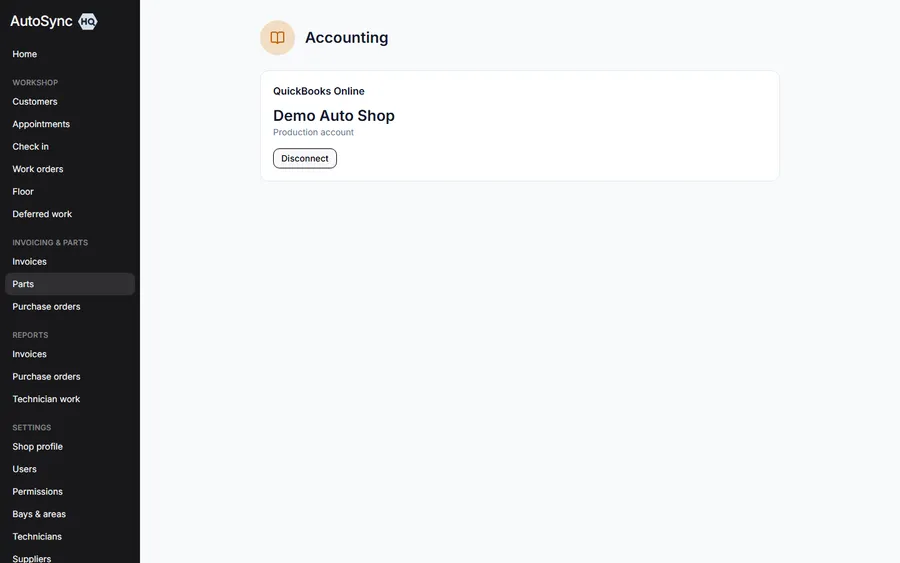Viewport: 900px width, 563px height.
Task: Go to the Home page
Action: pos(25,54)
